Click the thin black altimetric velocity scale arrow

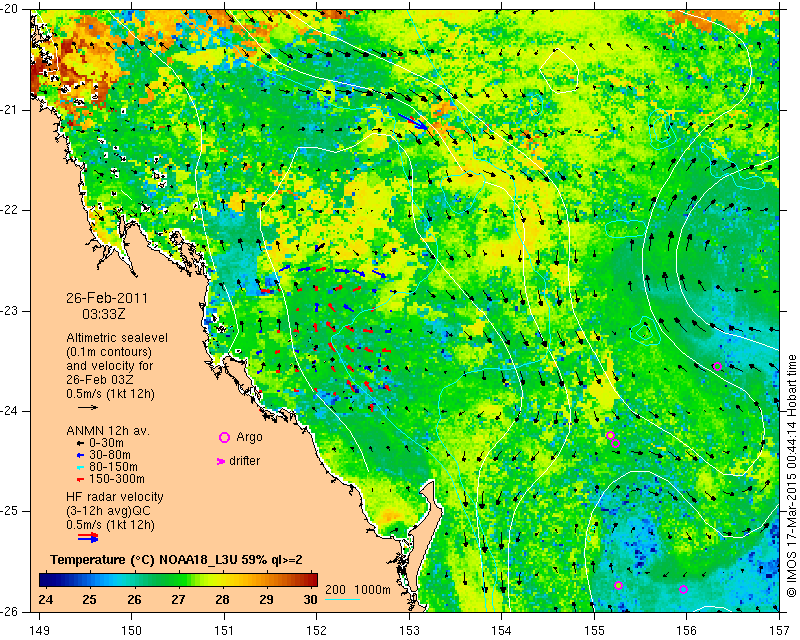88,407
